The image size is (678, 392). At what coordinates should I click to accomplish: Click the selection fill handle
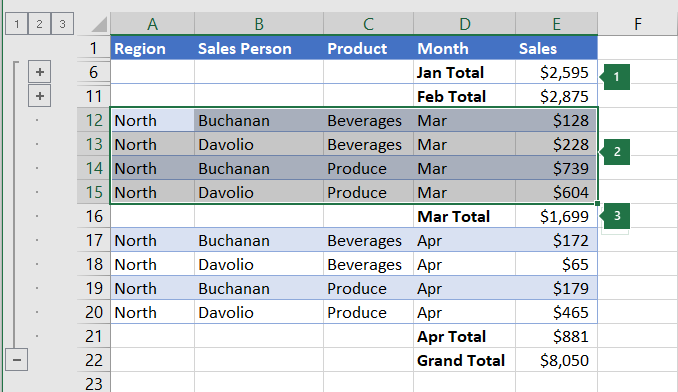[x=597, y=204]
